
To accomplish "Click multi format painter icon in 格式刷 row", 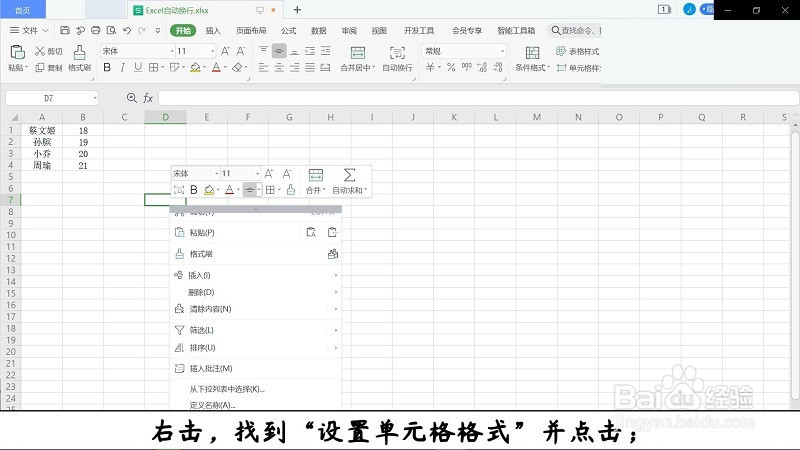I will pyautogui.click(x=333, y=254).
